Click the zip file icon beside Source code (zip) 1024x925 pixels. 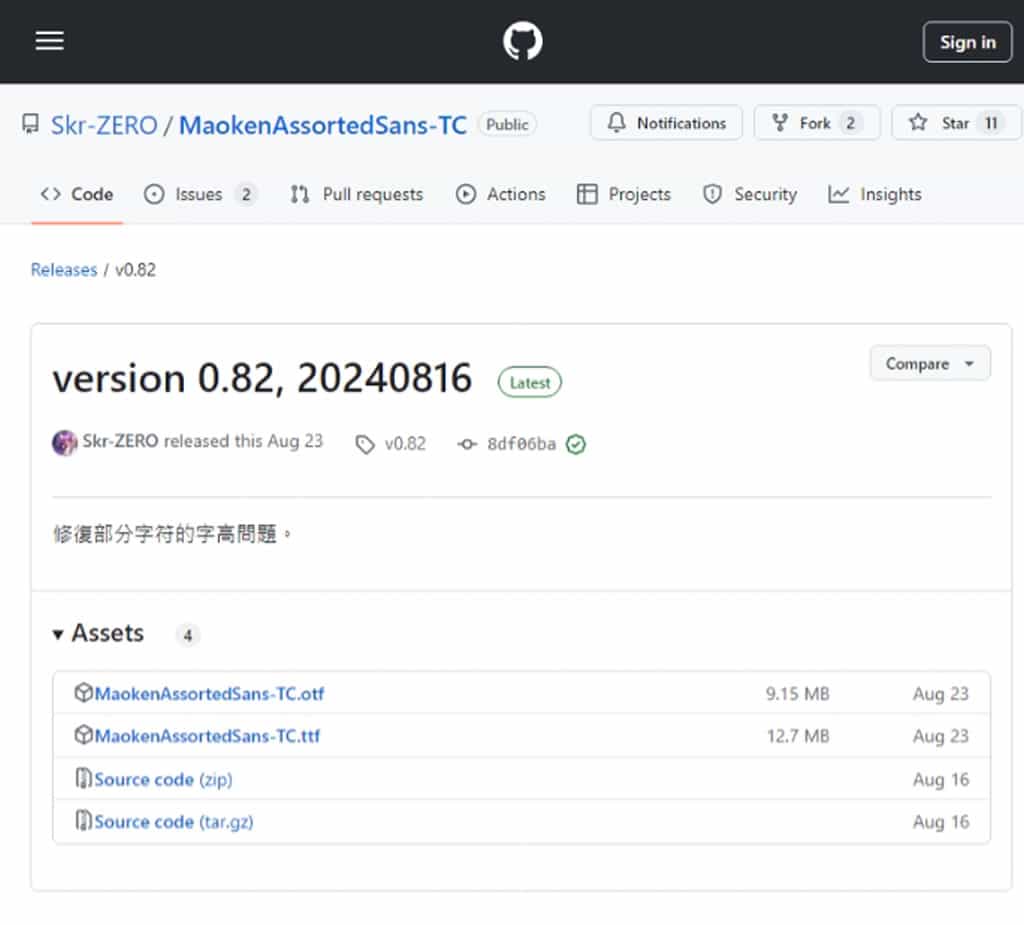[x=84, y=778]
